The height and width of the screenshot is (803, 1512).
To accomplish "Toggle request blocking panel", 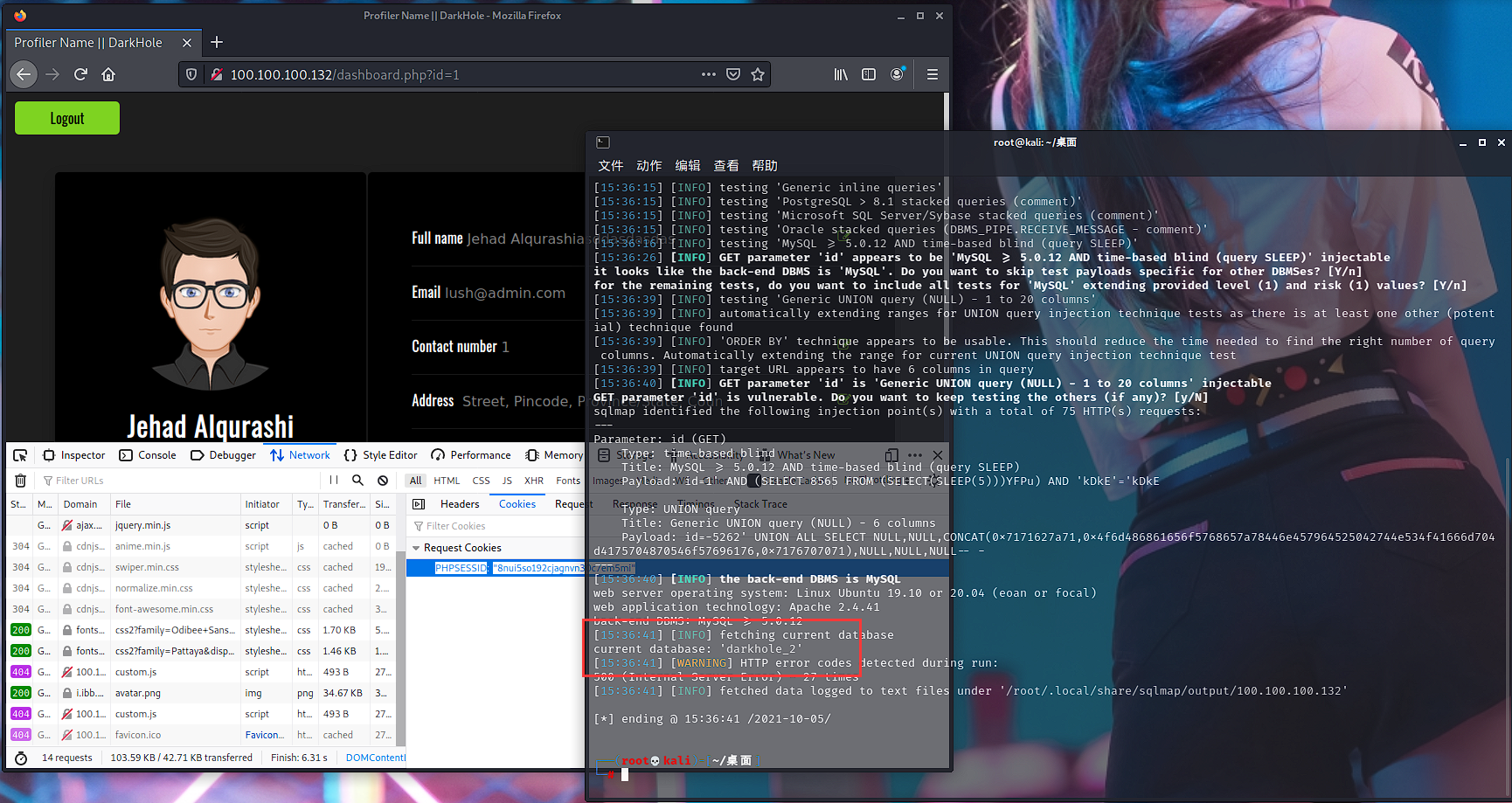I will [x=383, y=480].
